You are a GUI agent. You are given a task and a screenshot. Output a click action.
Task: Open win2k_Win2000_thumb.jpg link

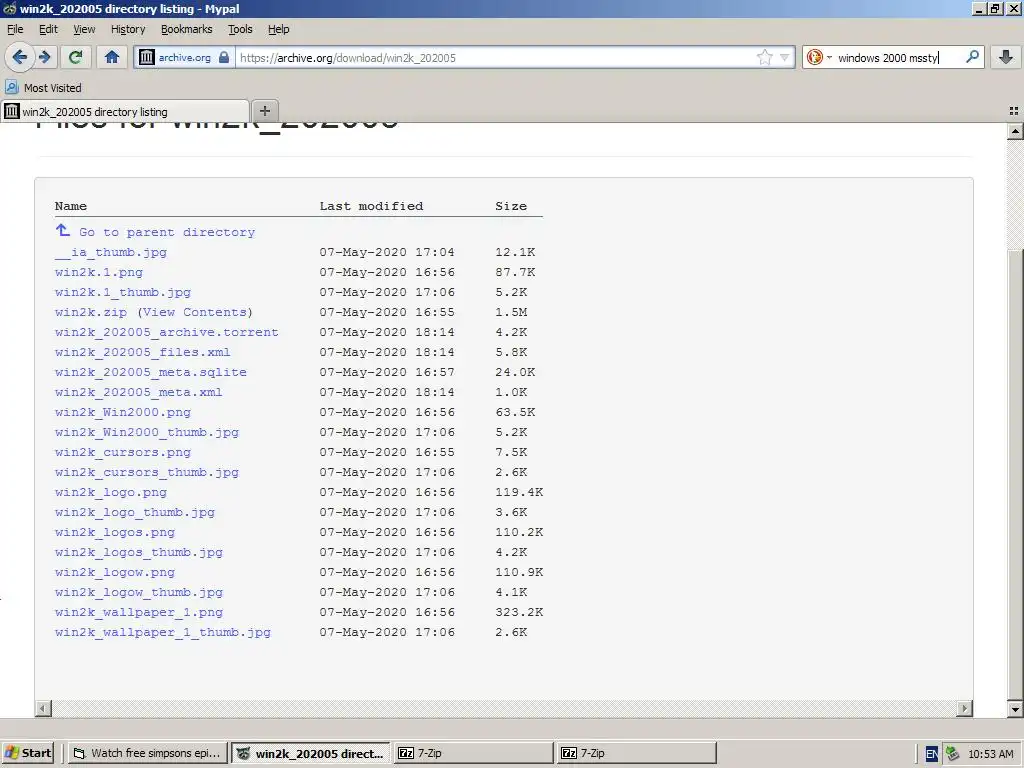[x=147, y=432]
